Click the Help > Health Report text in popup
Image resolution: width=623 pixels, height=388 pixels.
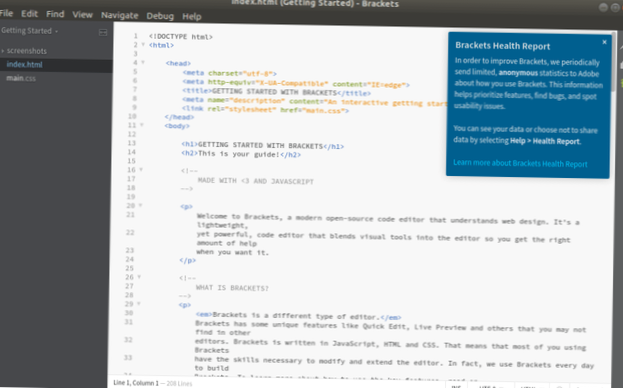pyautogui.click(x=545, y=141)
